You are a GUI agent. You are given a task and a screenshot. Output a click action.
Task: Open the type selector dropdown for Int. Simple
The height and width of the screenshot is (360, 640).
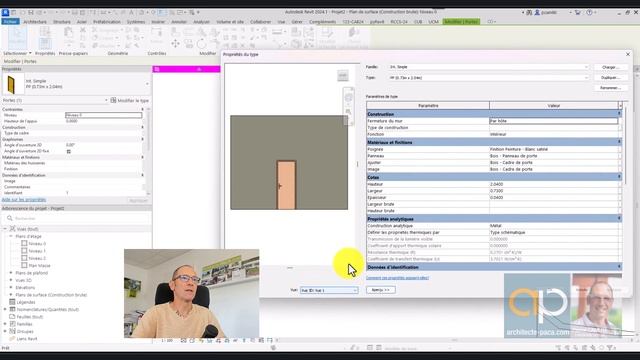click(147, 84)
